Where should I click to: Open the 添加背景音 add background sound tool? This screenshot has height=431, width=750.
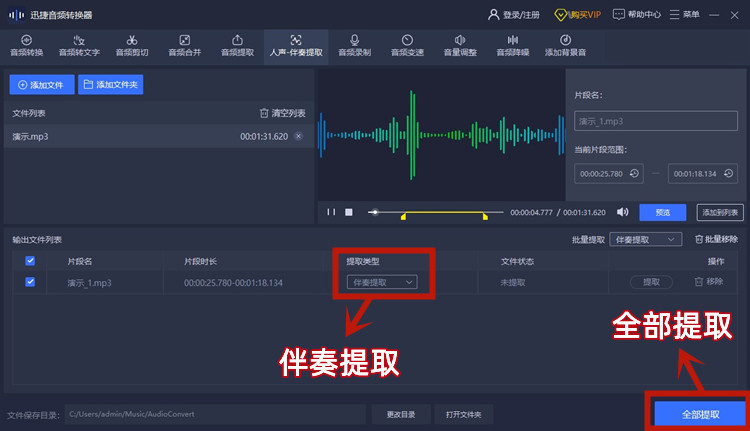[x=565, y=46]
